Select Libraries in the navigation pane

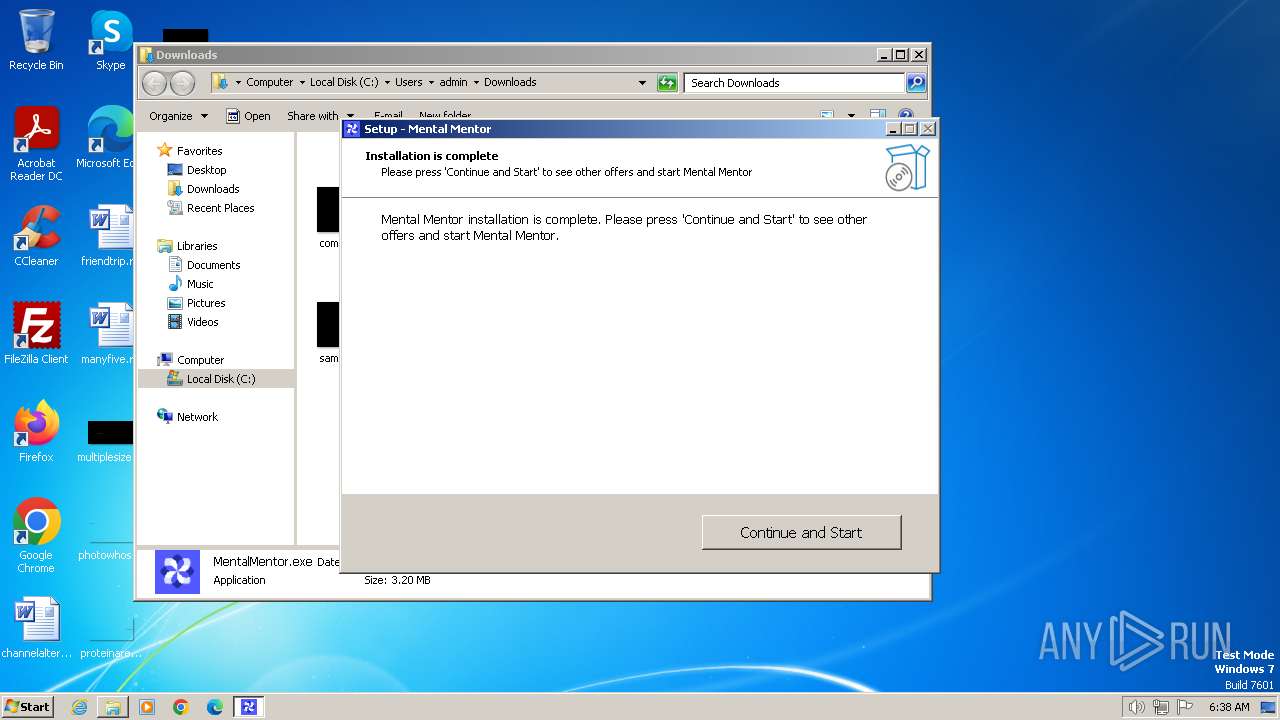tap(197, 246)
